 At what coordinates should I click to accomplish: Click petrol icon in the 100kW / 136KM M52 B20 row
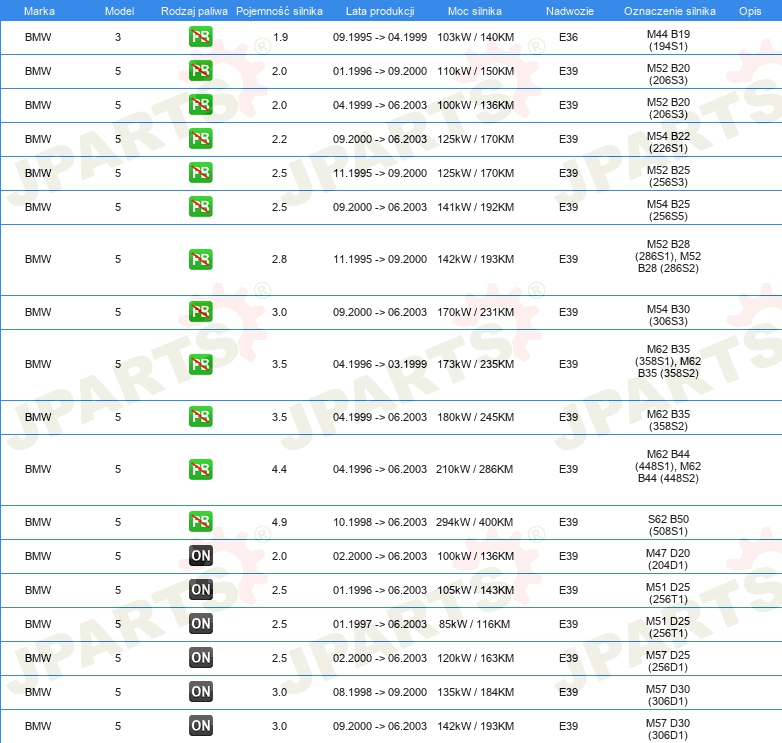pyautogui.click(x=200, y=105)
